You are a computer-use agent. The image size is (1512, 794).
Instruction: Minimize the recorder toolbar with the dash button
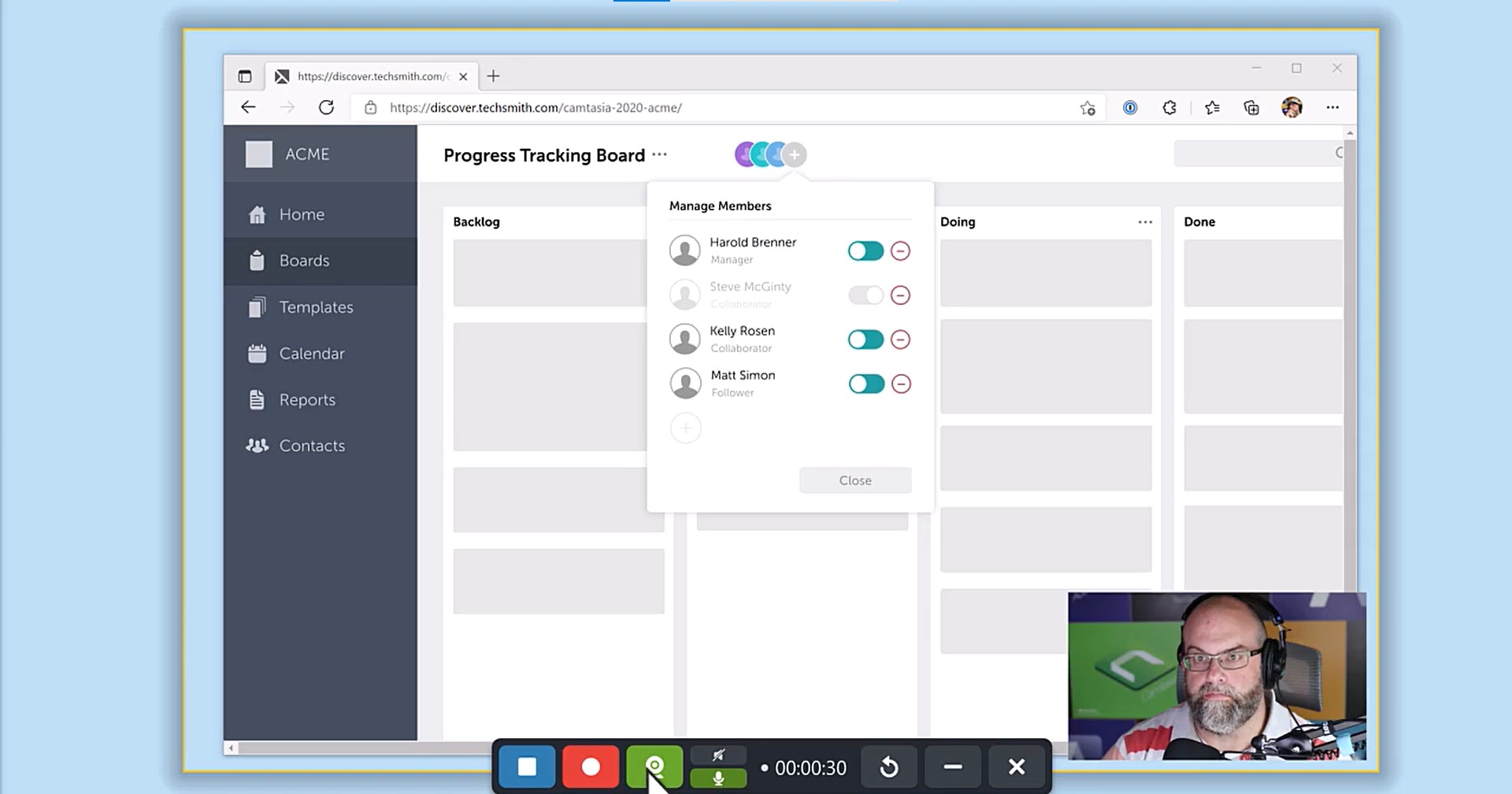click(953, 766)
